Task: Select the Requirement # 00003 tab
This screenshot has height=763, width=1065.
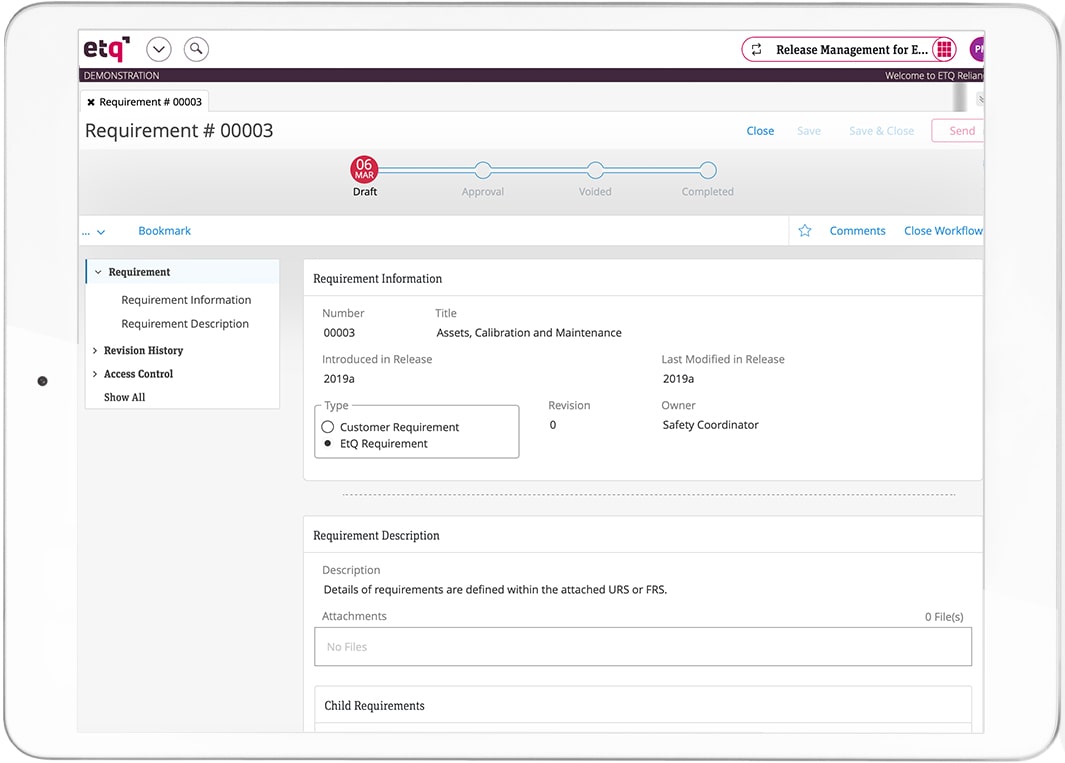Action: (150, 102)
